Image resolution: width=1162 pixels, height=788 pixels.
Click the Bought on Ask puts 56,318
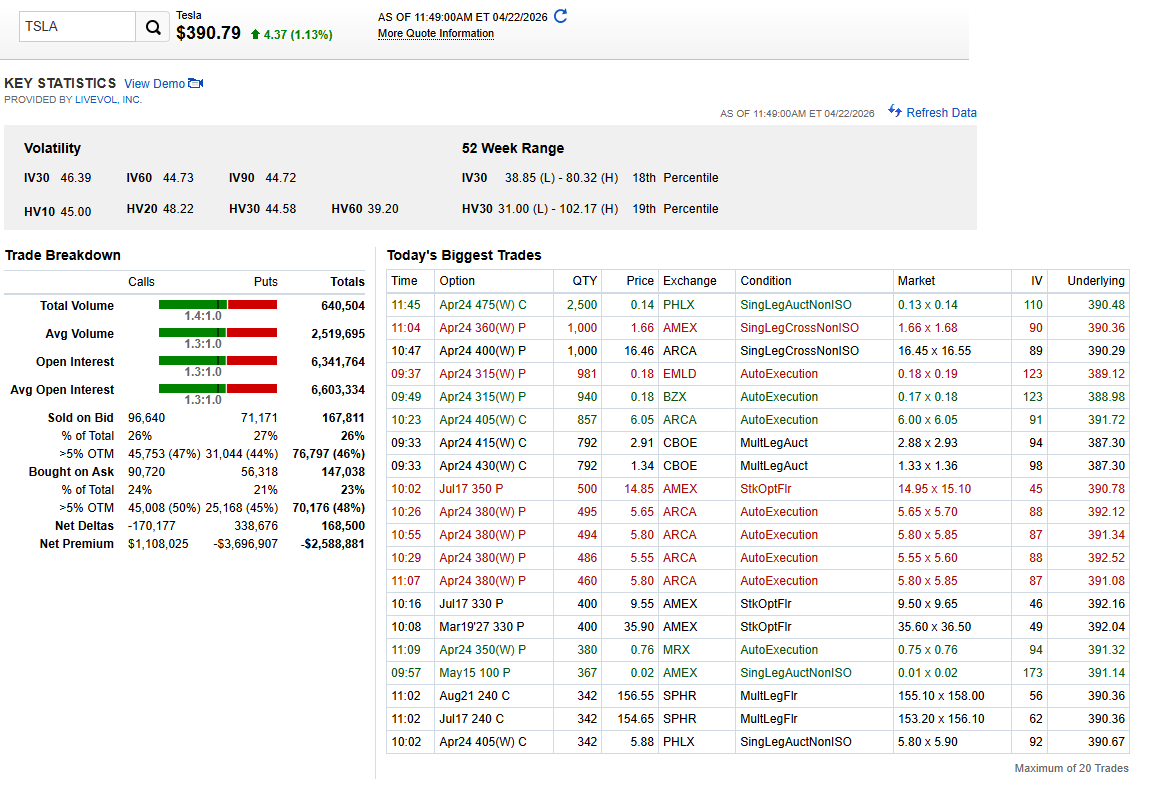[259, 471]
